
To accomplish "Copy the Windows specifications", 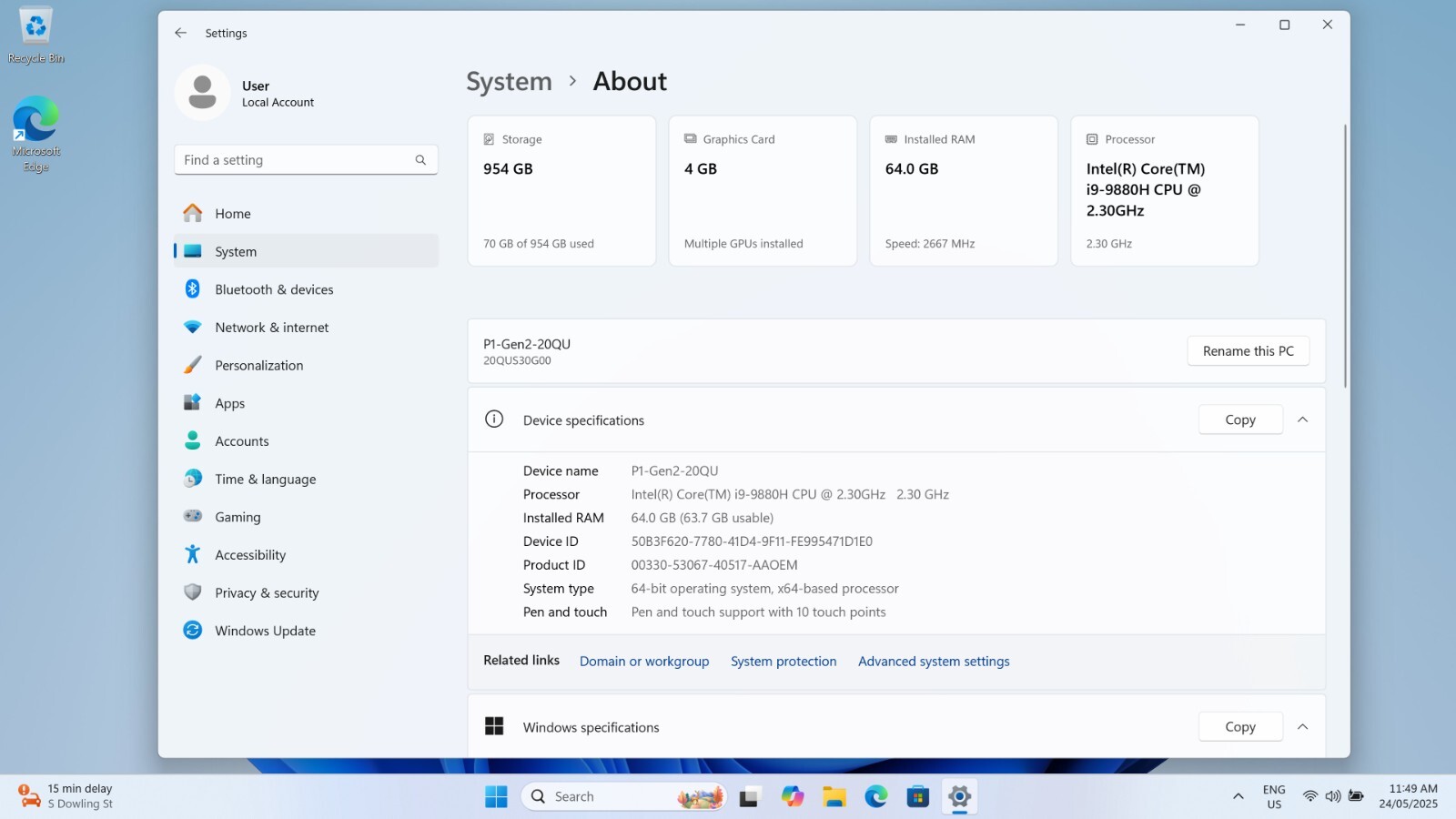I will (x=1240, y=727).
